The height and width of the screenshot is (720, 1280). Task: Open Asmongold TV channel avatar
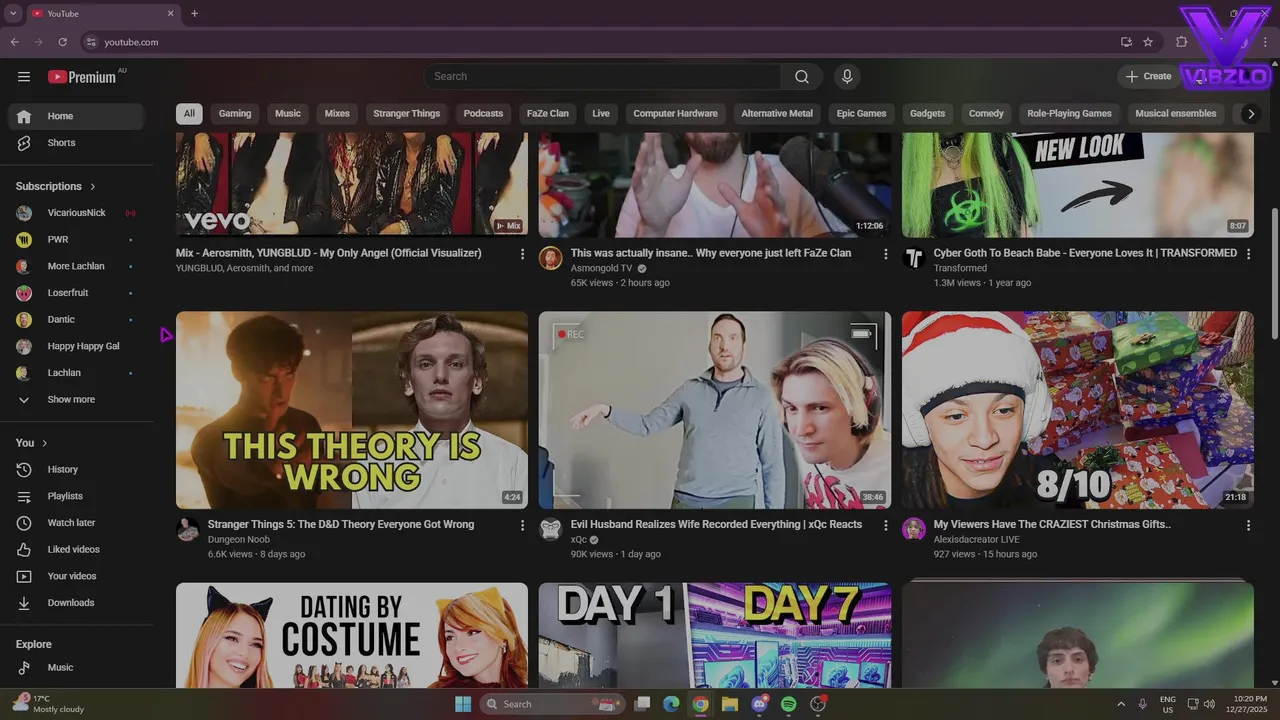tap(551, 259)
